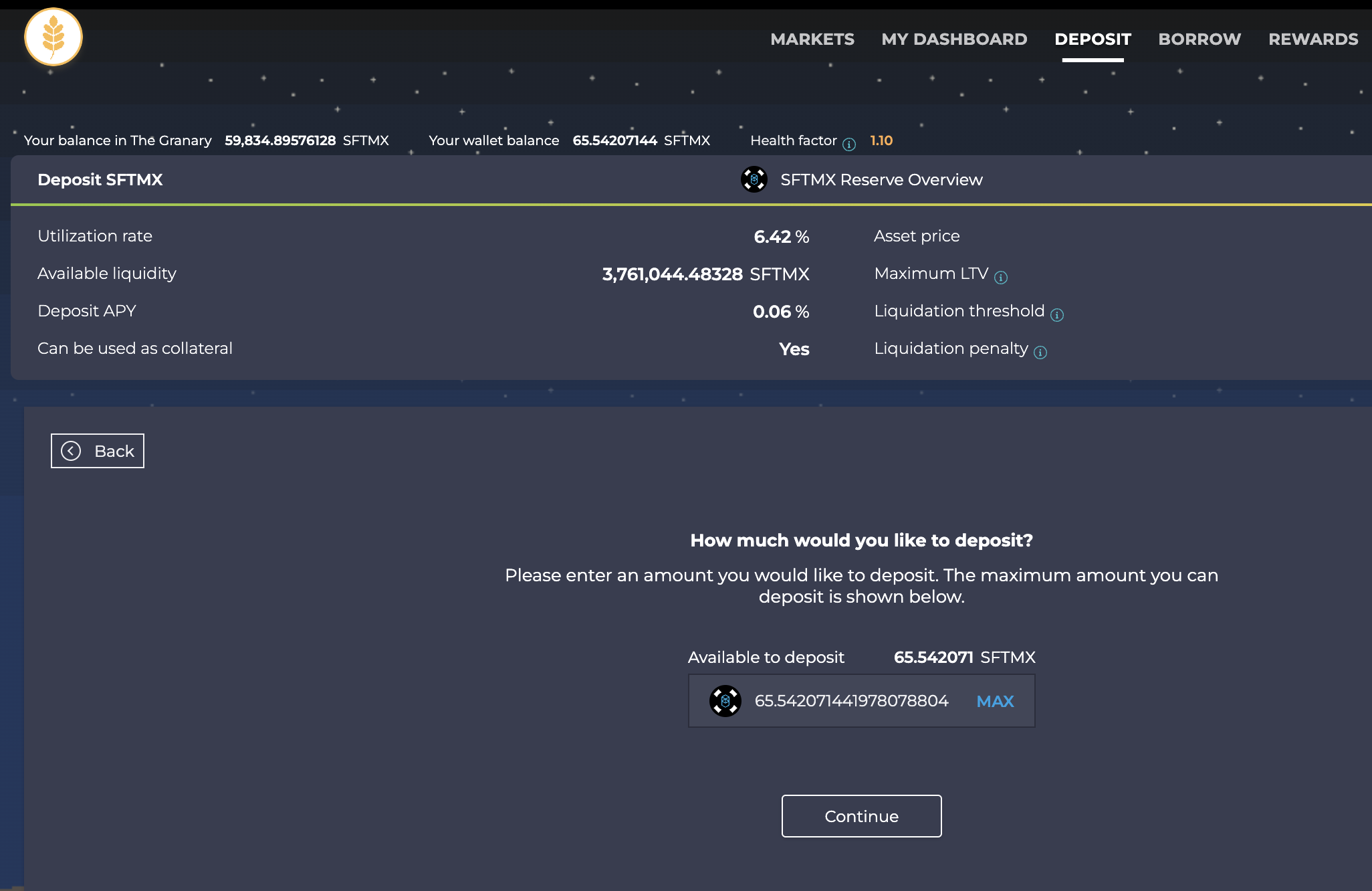Screen dimensions: 1372x891
Task: Click the Deposit SFTMX panel heading
Action: (x=100, y=179)
